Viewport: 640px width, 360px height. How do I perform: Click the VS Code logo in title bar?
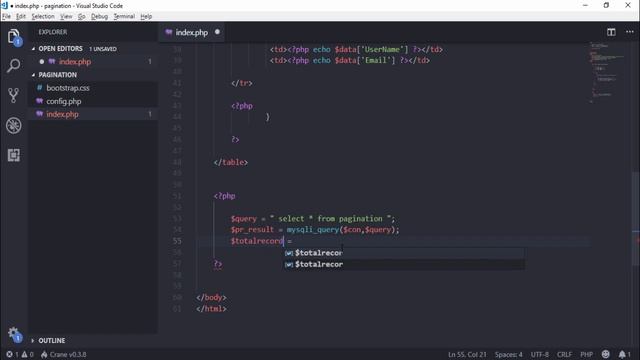coord(4,5)
